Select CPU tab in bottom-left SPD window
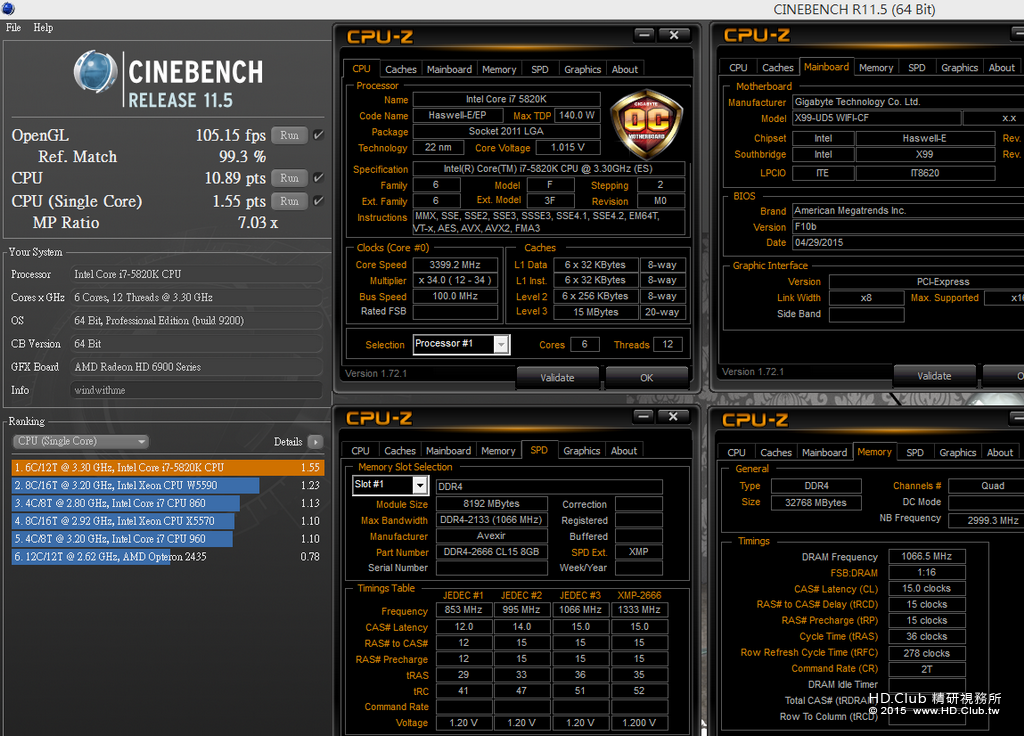The image size is (1024, 736). (360, 451)
